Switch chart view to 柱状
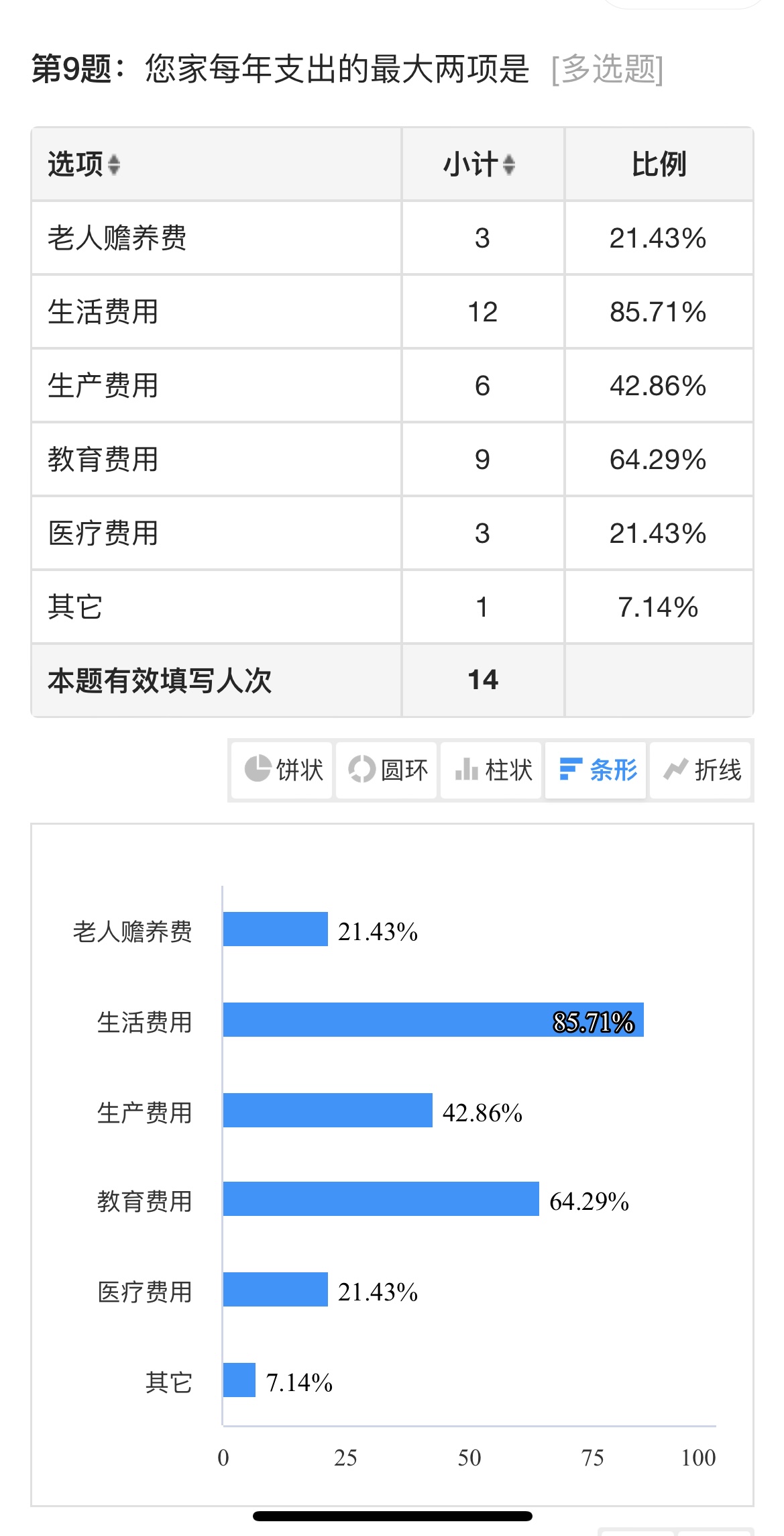Viewport: 784px width, 1536px height. click(x=508, y=770)
